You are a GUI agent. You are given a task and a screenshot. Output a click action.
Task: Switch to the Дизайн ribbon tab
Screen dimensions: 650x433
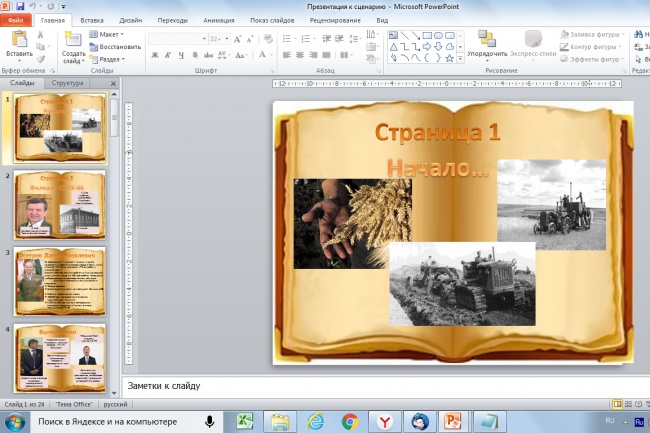coord(131,20)
